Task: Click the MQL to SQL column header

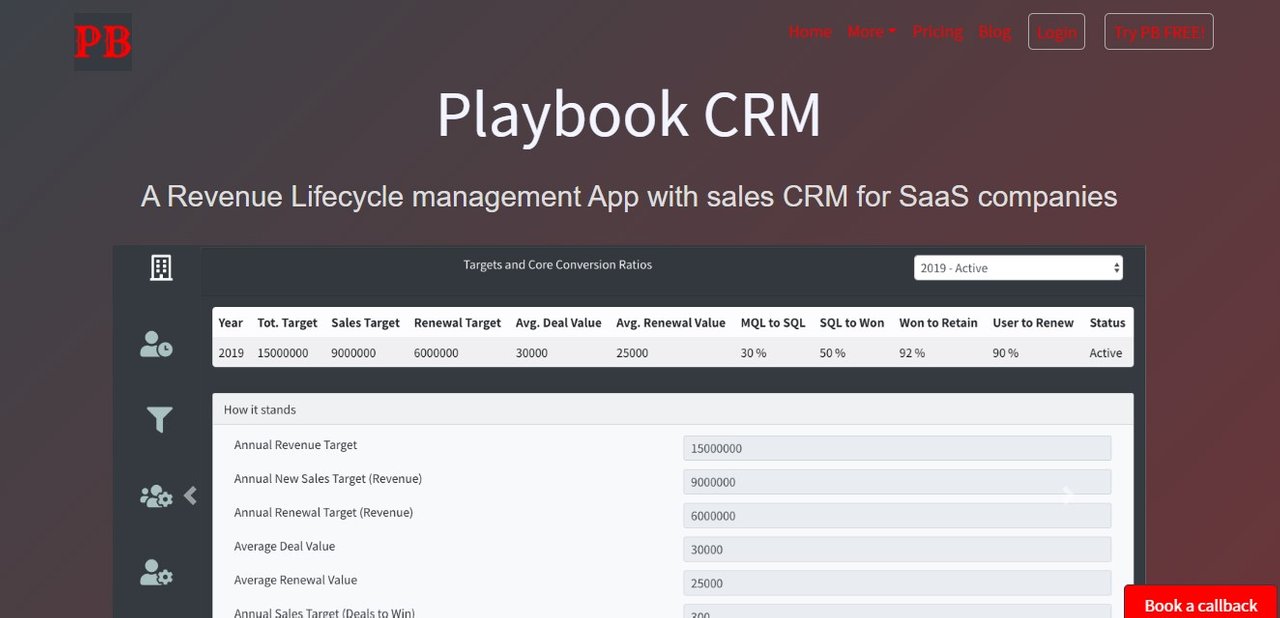Action: pos(773,323)
